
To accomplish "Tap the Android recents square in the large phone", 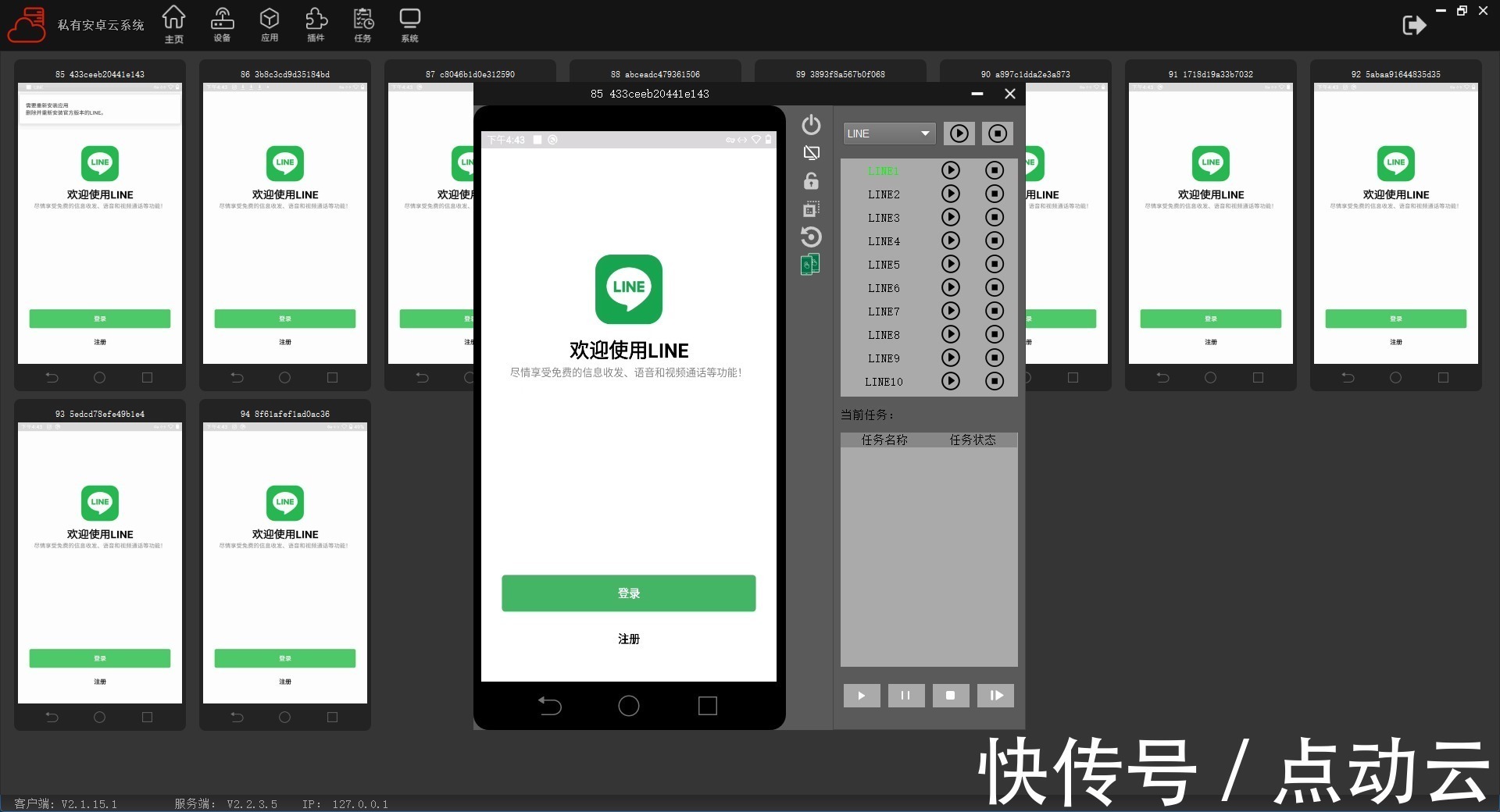I will [x=708, y=706].
